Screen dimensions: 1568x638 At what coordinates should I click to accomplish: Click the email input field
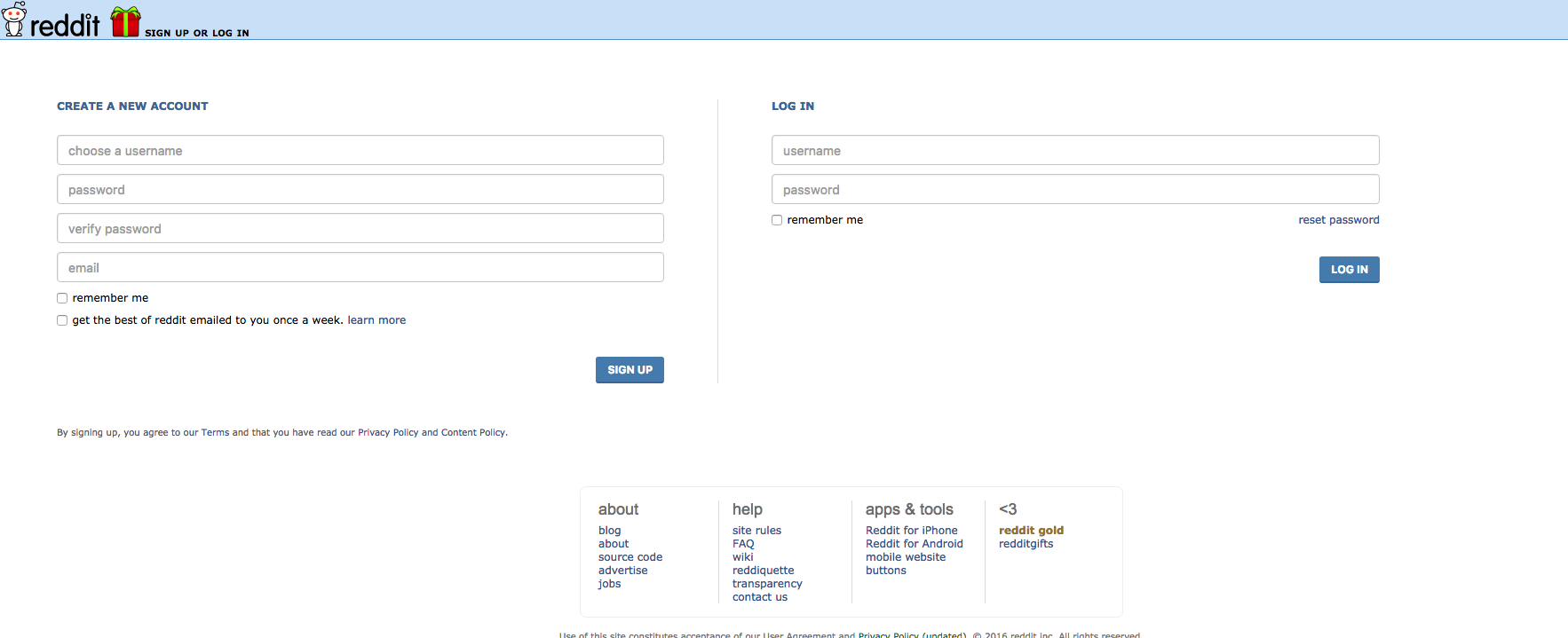coord(360,267)
